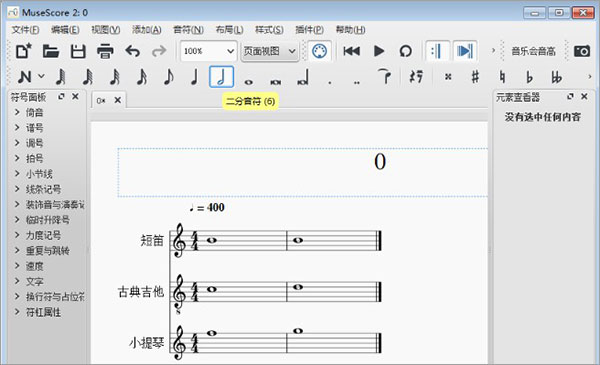Close the 元素查看器 inspector panel
This screenshot has height=365, width=600.
(584, 96)
